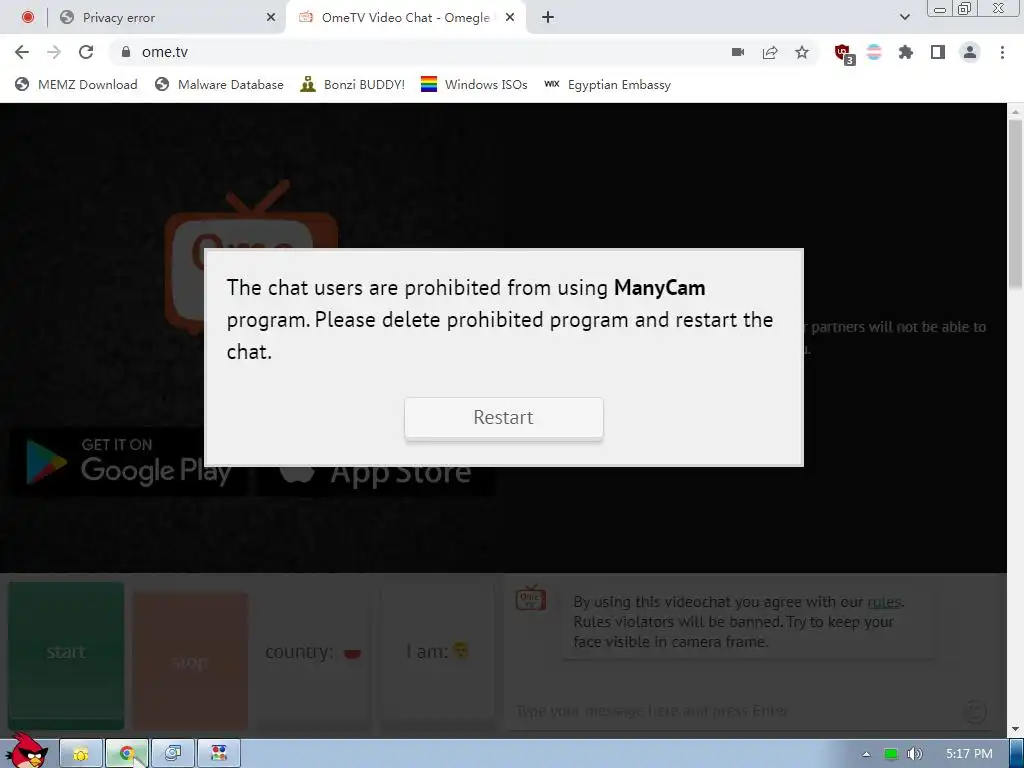This screenshot has width=1024, height=768.
Task: Toggle the browser side panel
Action: (x=938, y=52)
